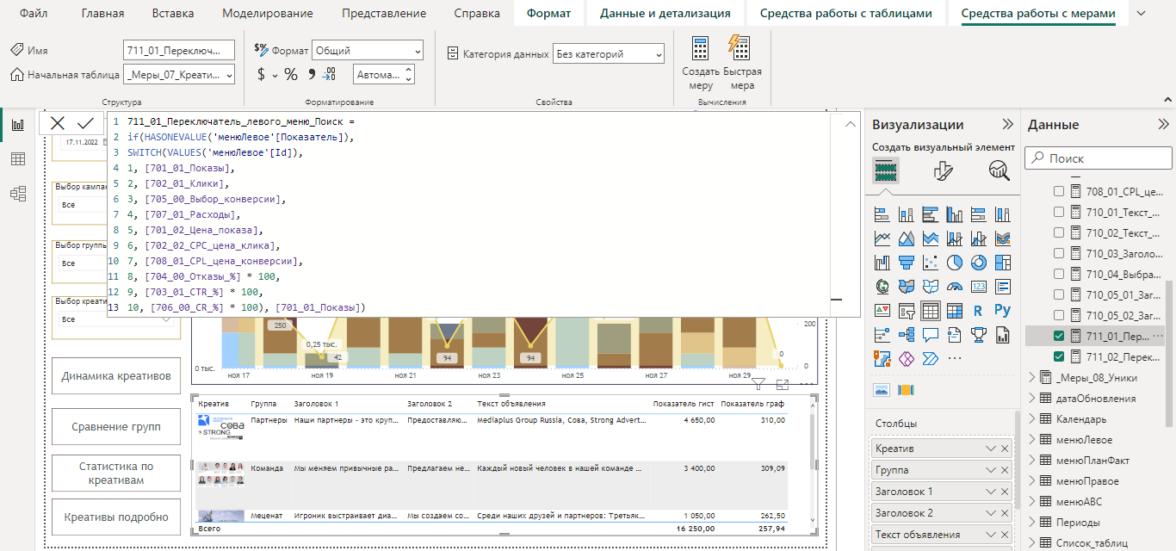The image size is (1176, 551).
Task: Click the Поиск field in Data pane
Action: pos(1098,158)
